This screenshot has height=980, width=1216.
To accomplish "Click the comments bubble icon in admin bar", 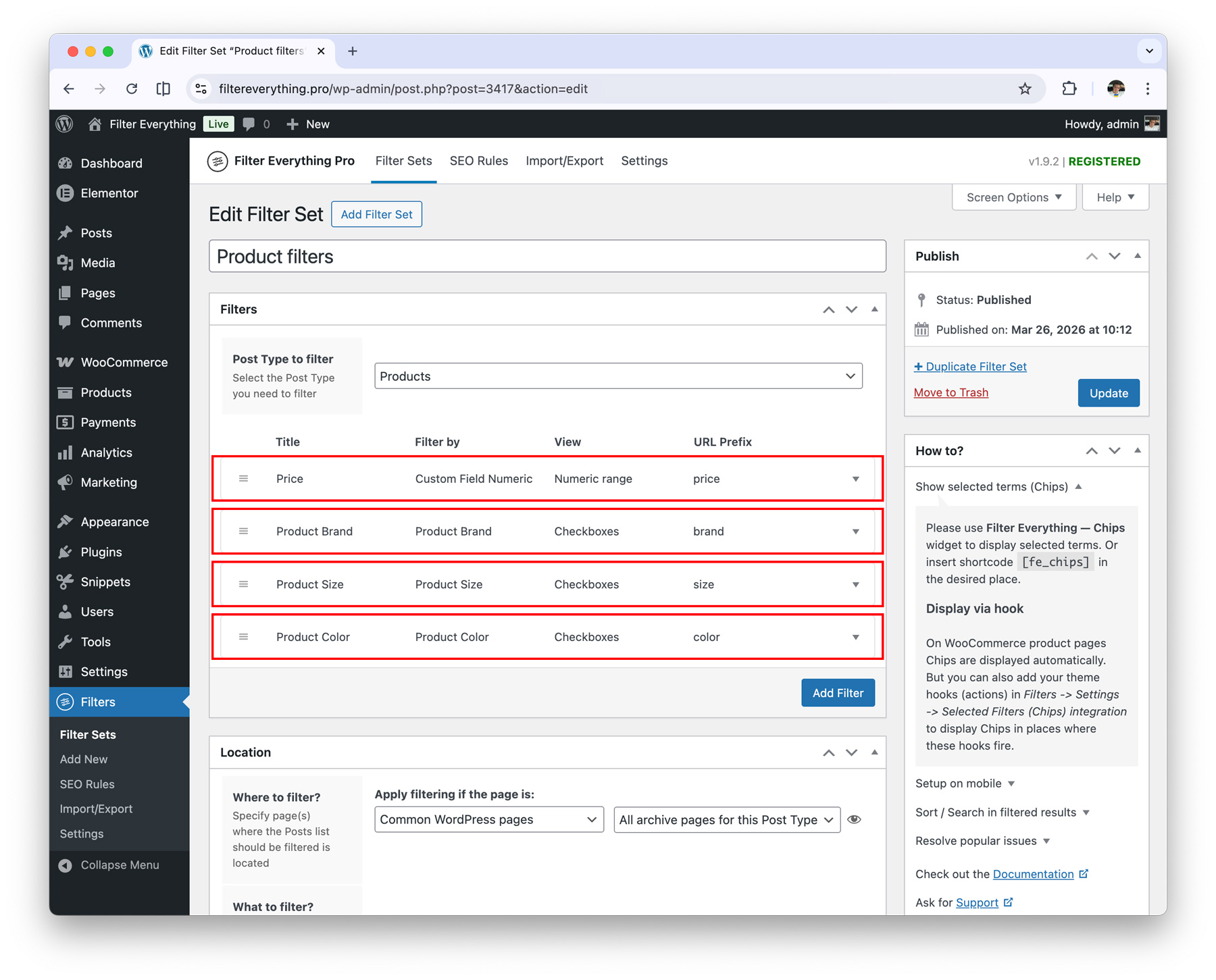I will click(249, 124).
